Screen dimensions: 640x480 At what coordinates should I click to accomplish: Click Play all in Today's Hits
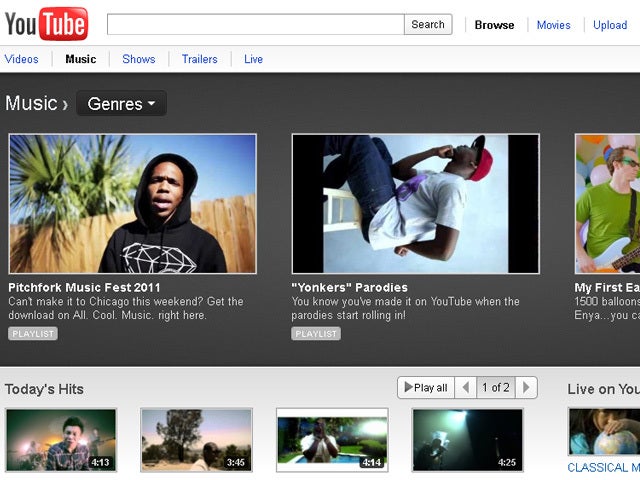click(426, 387)
